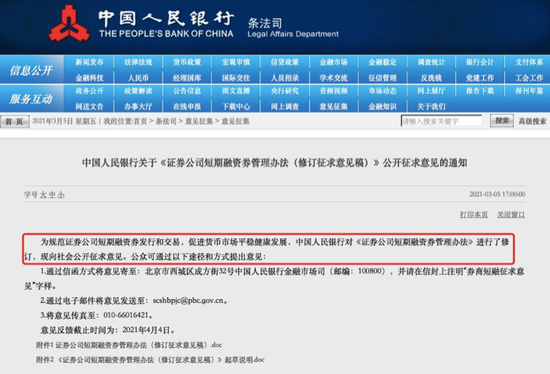Click the People's Bank of China logo
Viewport: 550px width, 374px height.
pos(69,24)
